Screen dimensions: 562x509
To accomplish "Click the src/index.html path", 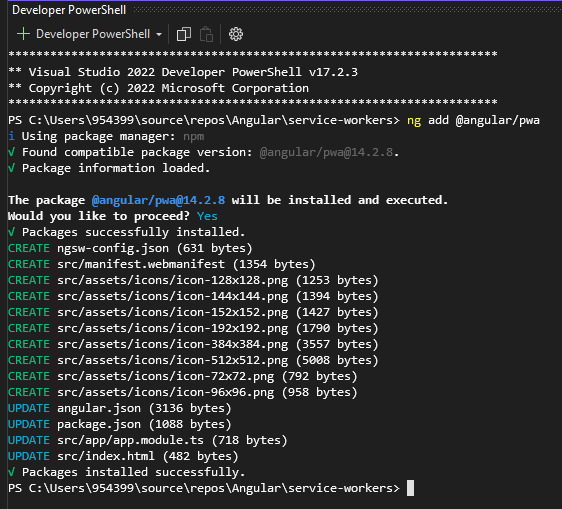I will [x=106, y=456].
